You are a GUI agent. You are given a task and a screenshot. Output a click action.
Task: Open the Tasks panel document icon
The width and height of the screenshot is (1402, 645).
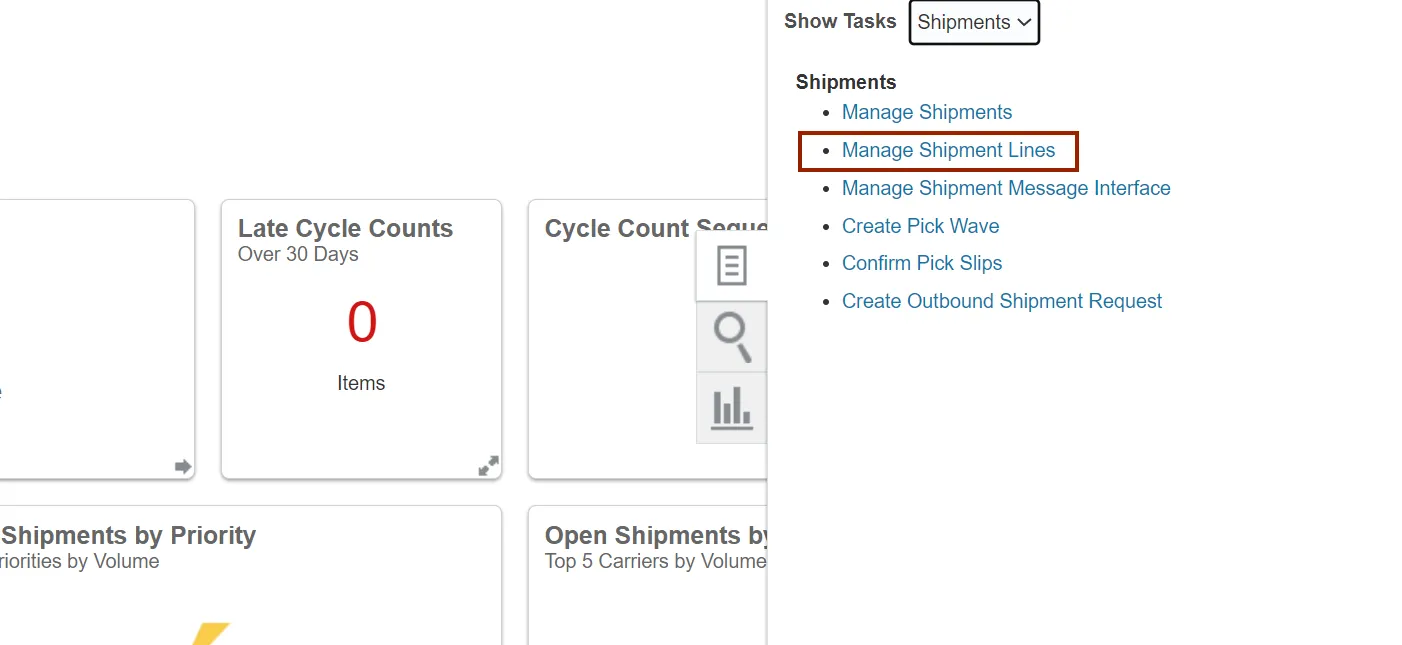[731, 267]
